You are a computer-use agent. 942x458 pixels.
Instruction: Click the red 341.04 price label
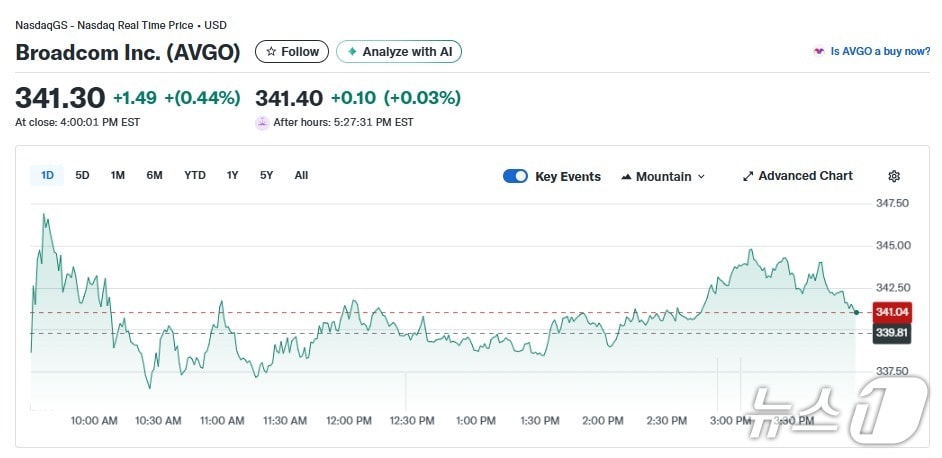[x=891, y=312]
